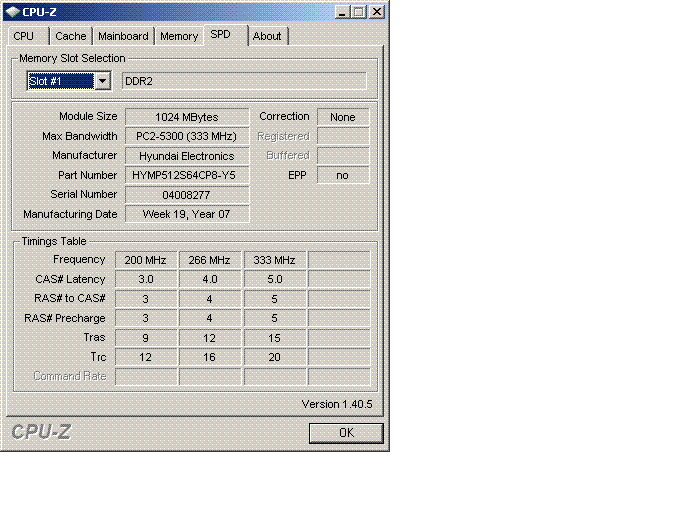The width and height of the screenshot is (700, 525).
Task: Select the PC2-5300 (333 MHz) bandwidth value
Action: (x=187, y=136)
